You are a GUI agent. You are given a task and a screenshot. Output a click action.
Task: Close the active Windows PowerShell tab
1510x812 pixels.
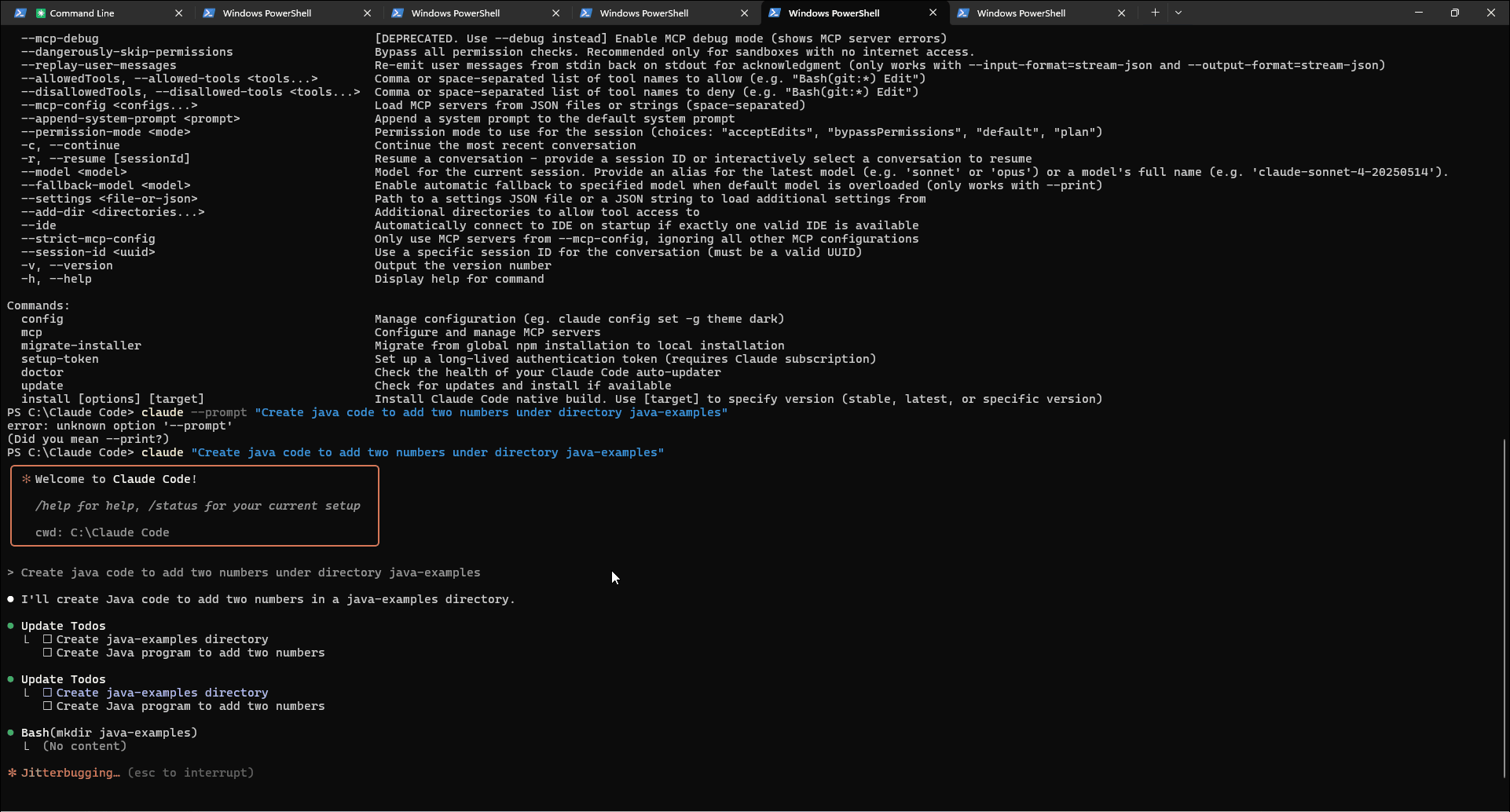click(x=933, y=13)
